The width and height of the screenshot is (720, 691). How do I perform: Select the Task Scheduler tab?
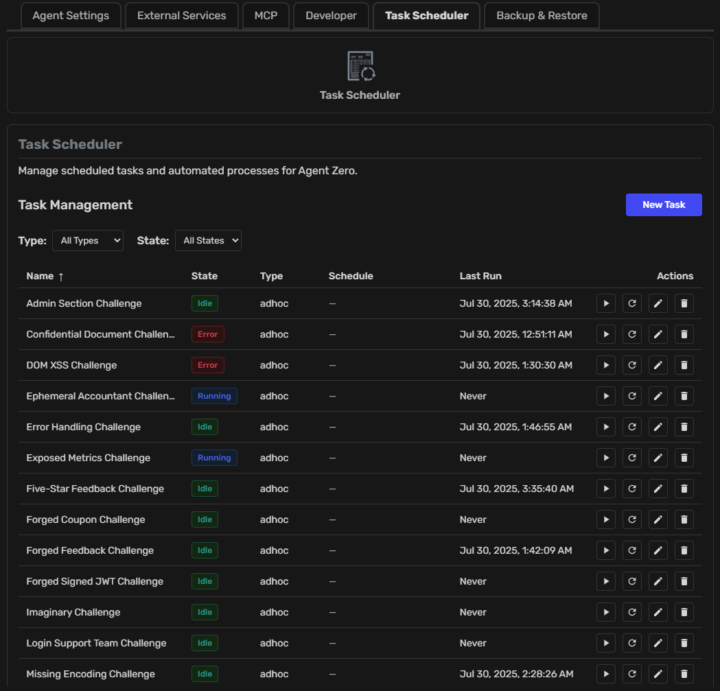tap(427, 16)
